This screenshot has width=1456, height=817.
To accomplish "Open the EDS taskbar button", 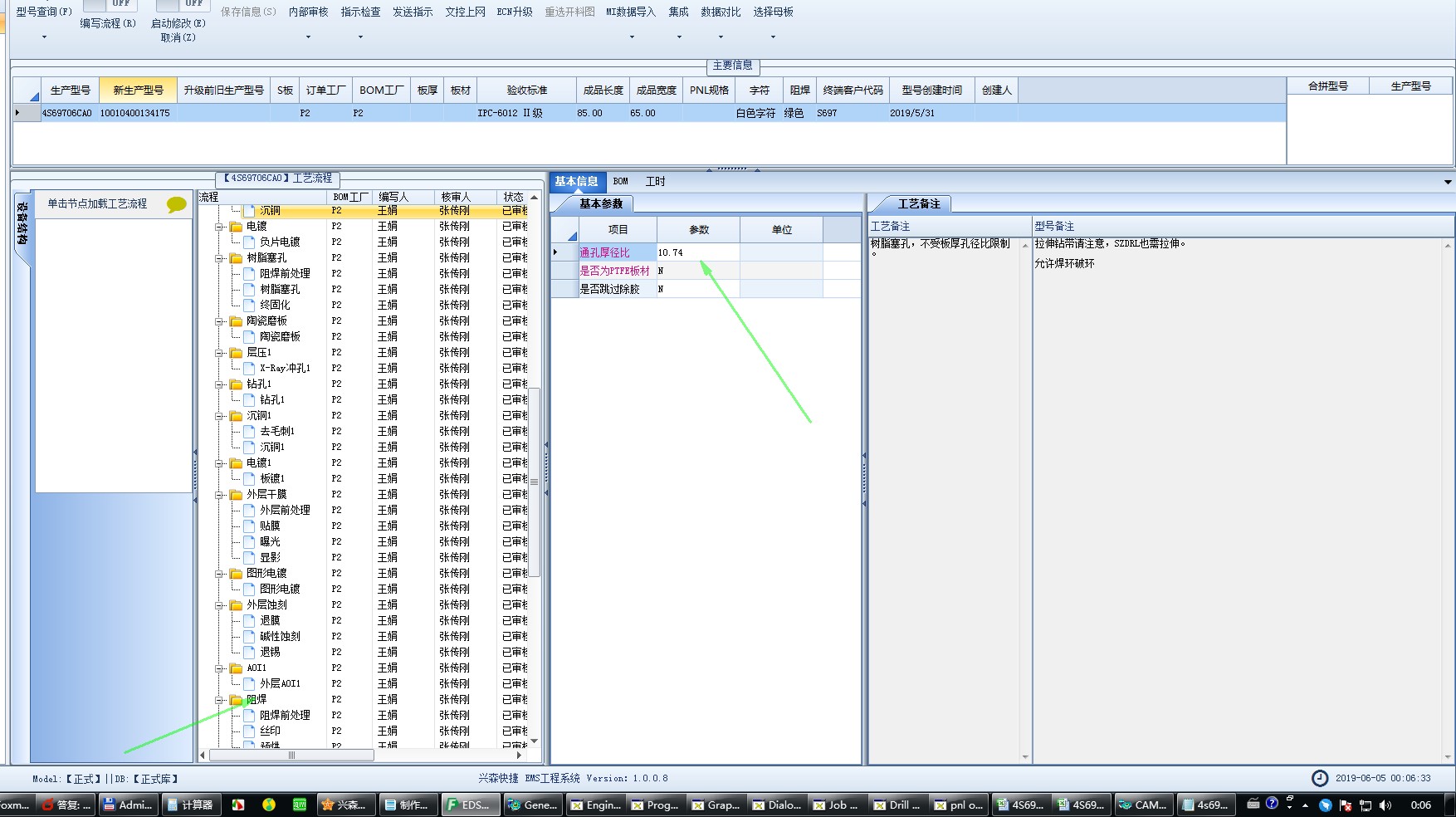I will [x=470, y=805].
